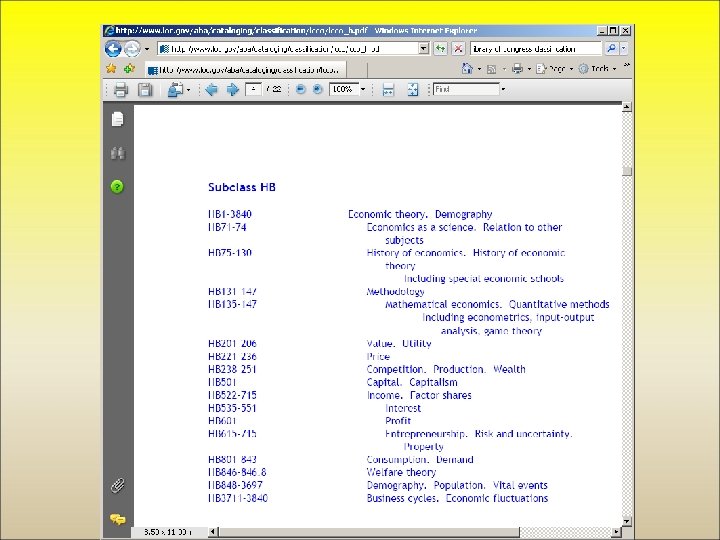The image size is (720, 540).
Task: Click the horizontal scrollbar right arrow
Action: pyautogui.click(x=616, y=532)
